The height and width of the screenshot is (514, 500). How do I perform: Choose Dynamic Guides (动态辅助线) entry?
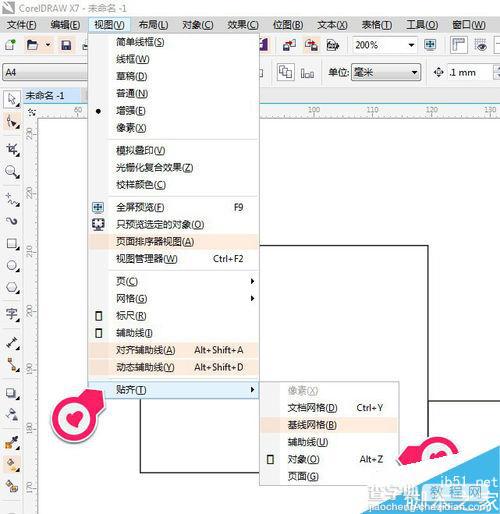click(173, 367)
